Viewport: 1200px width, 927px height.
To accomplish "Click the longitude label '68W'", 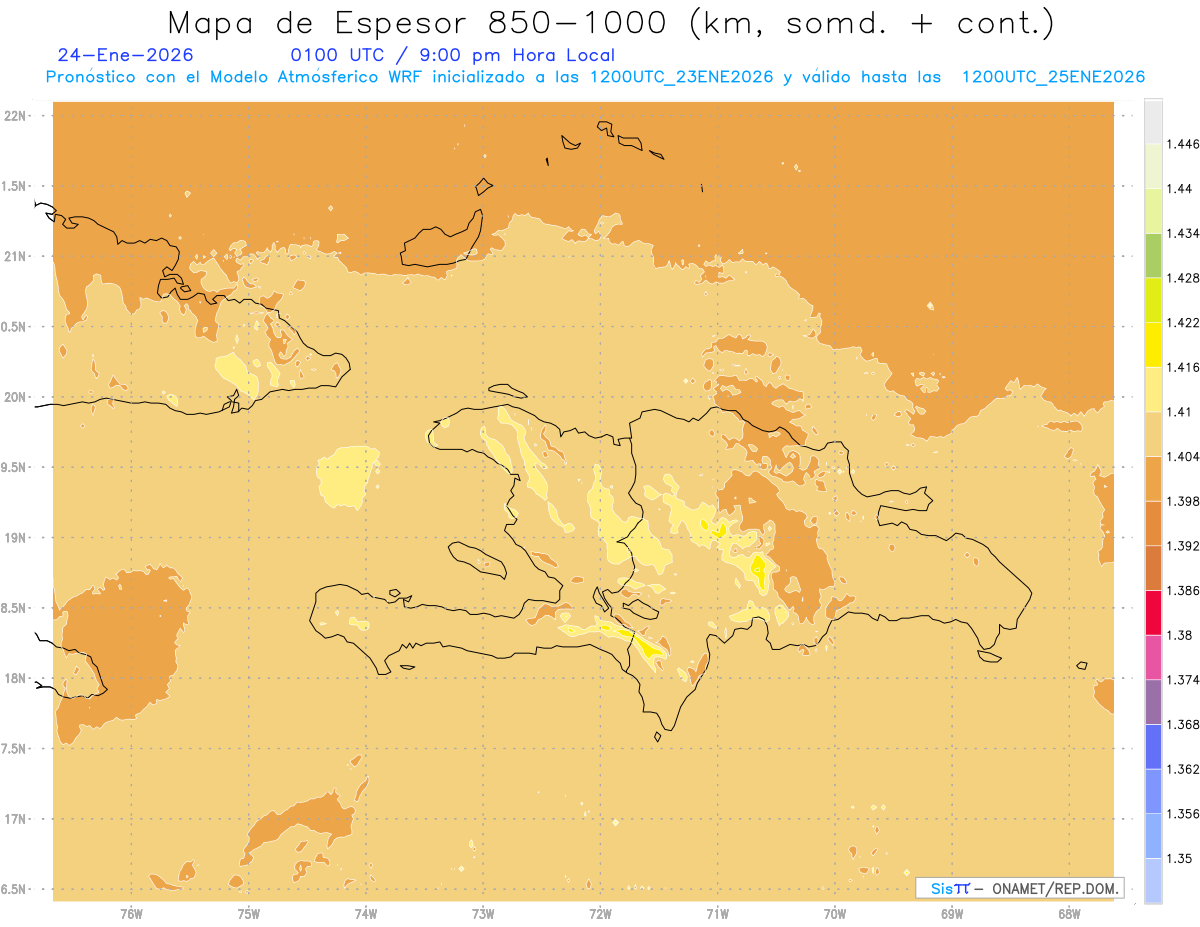I will [1069, 914].
